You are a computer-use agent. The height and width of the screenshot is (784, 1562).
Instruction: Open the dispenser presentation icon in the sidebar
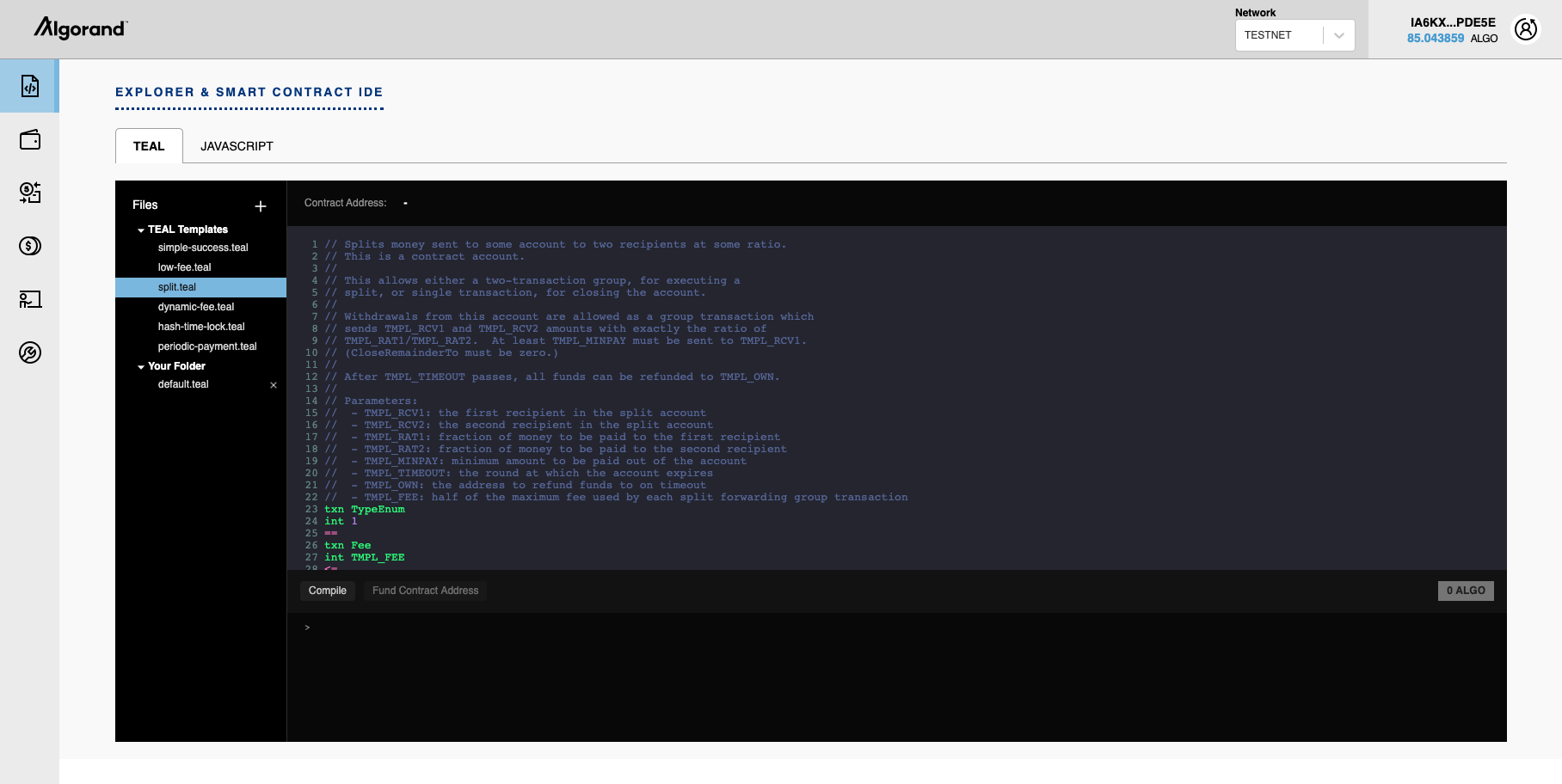[x=30, y=300]
